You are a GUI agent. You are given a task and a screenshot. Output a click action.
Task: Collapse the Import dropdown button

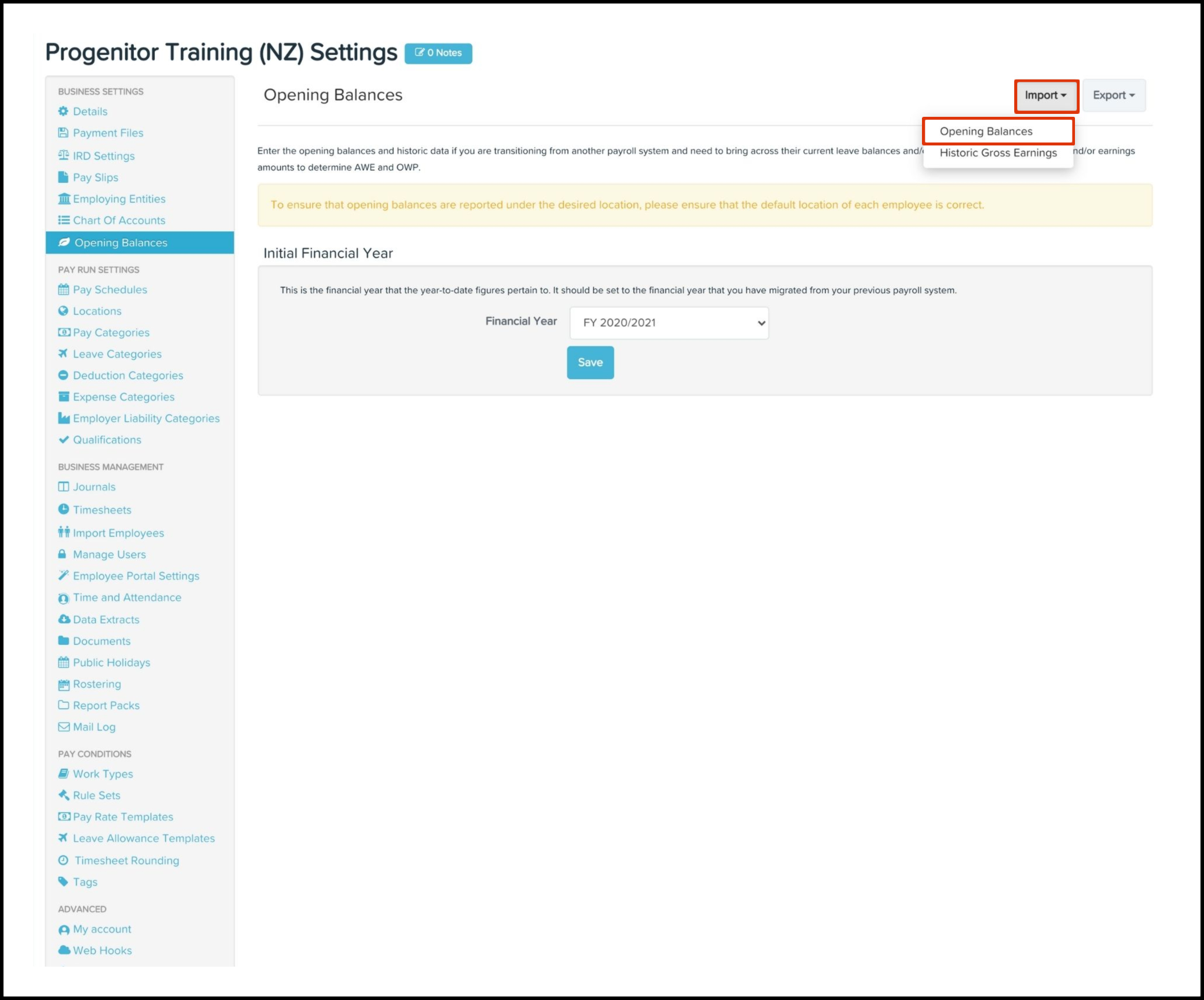pos(1046,95)
